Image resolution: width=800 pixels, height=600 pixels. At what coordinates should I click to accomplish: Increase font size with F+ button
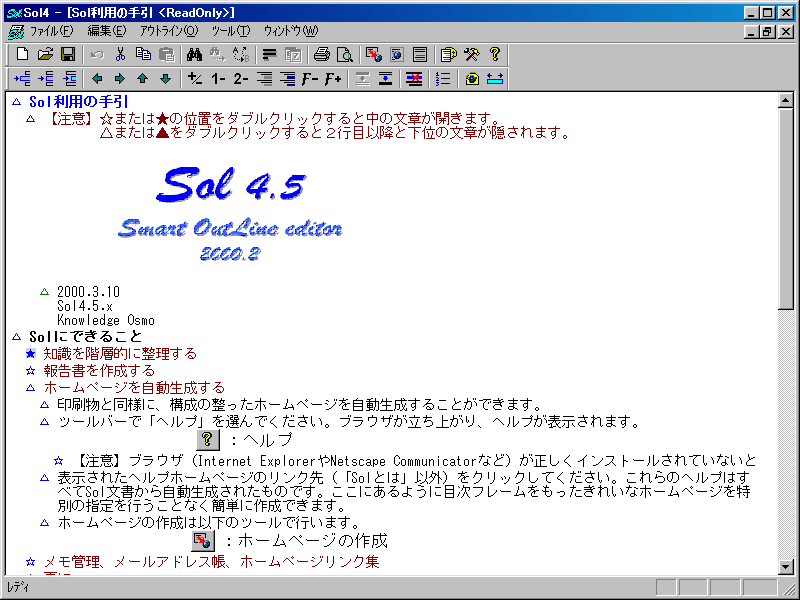click(333, 79)
